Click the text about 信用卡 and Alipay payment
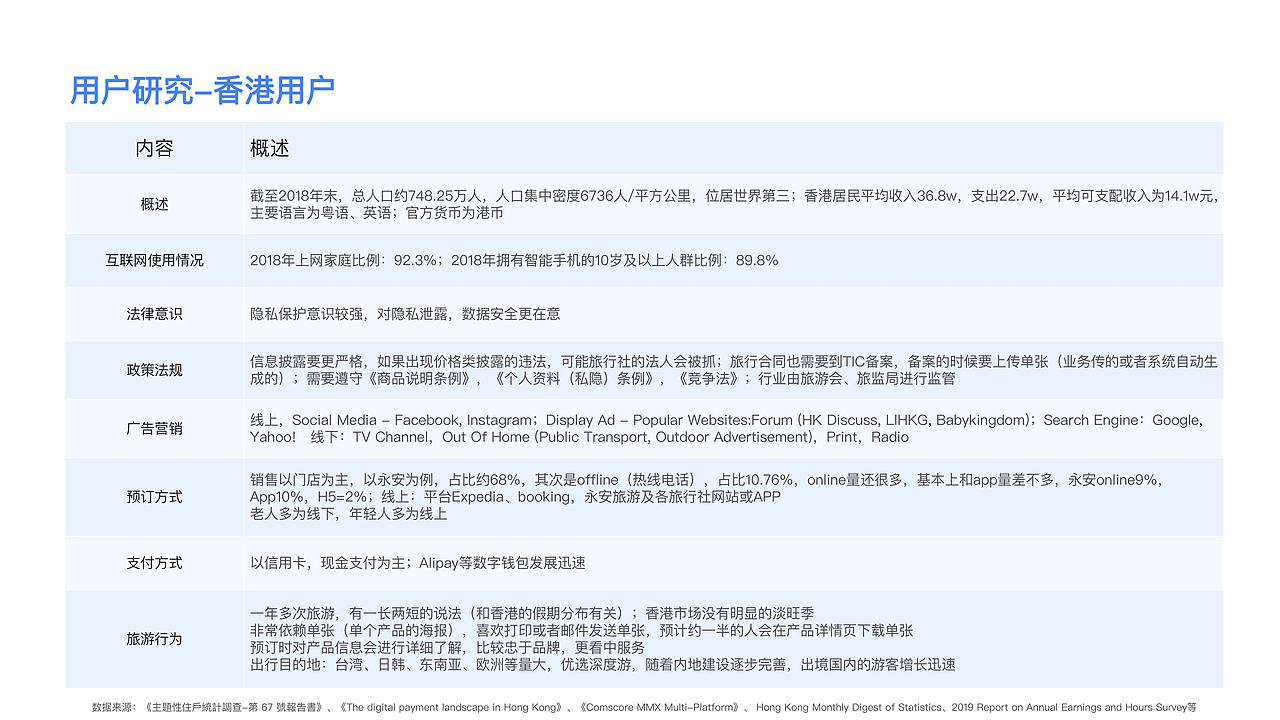1280x720 pixels. point(418,563)
